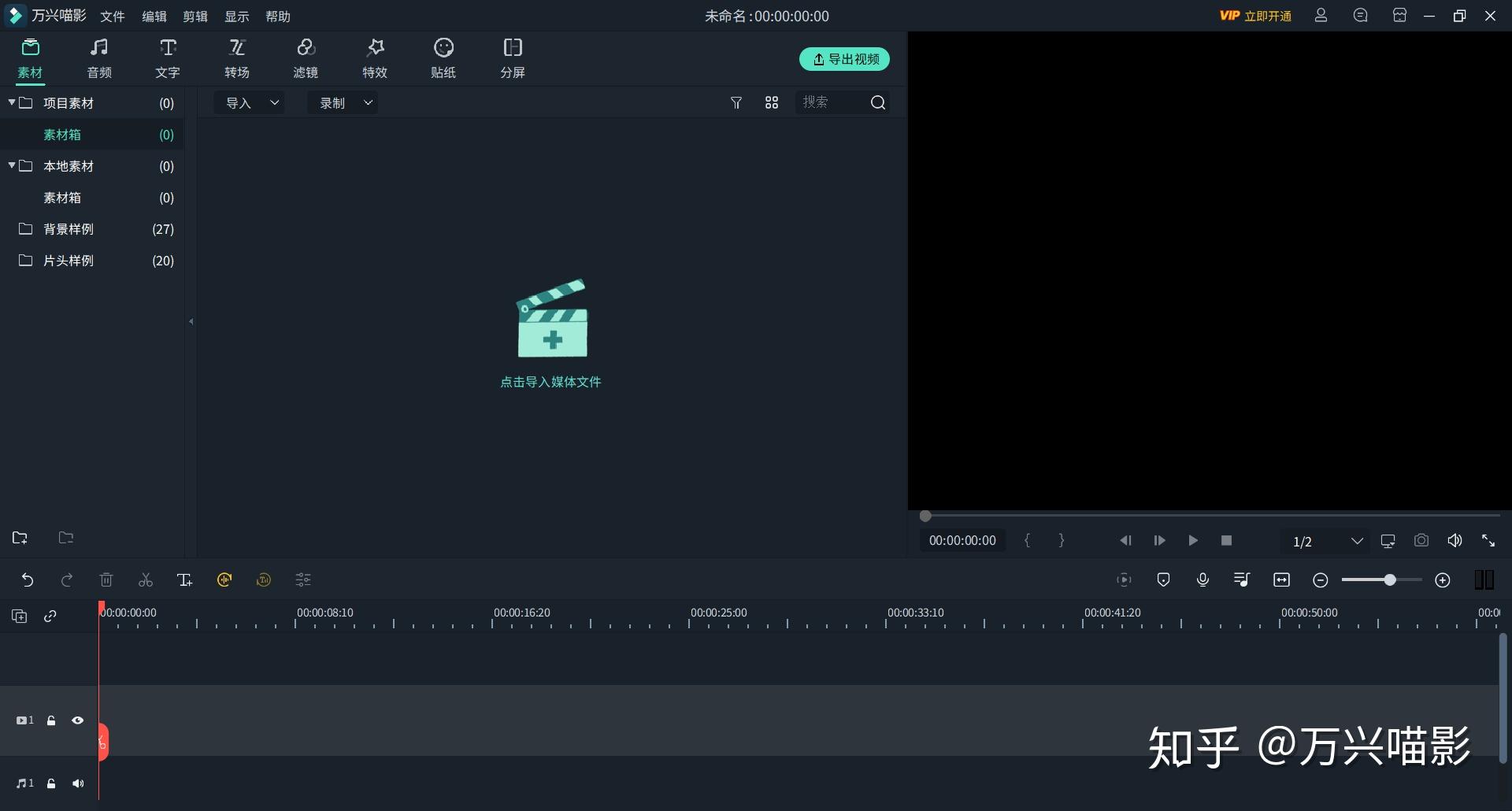Switch to the 特效 tab
Image resolution: width=1512 pixels, height=811 pixels.
(375, 58)
